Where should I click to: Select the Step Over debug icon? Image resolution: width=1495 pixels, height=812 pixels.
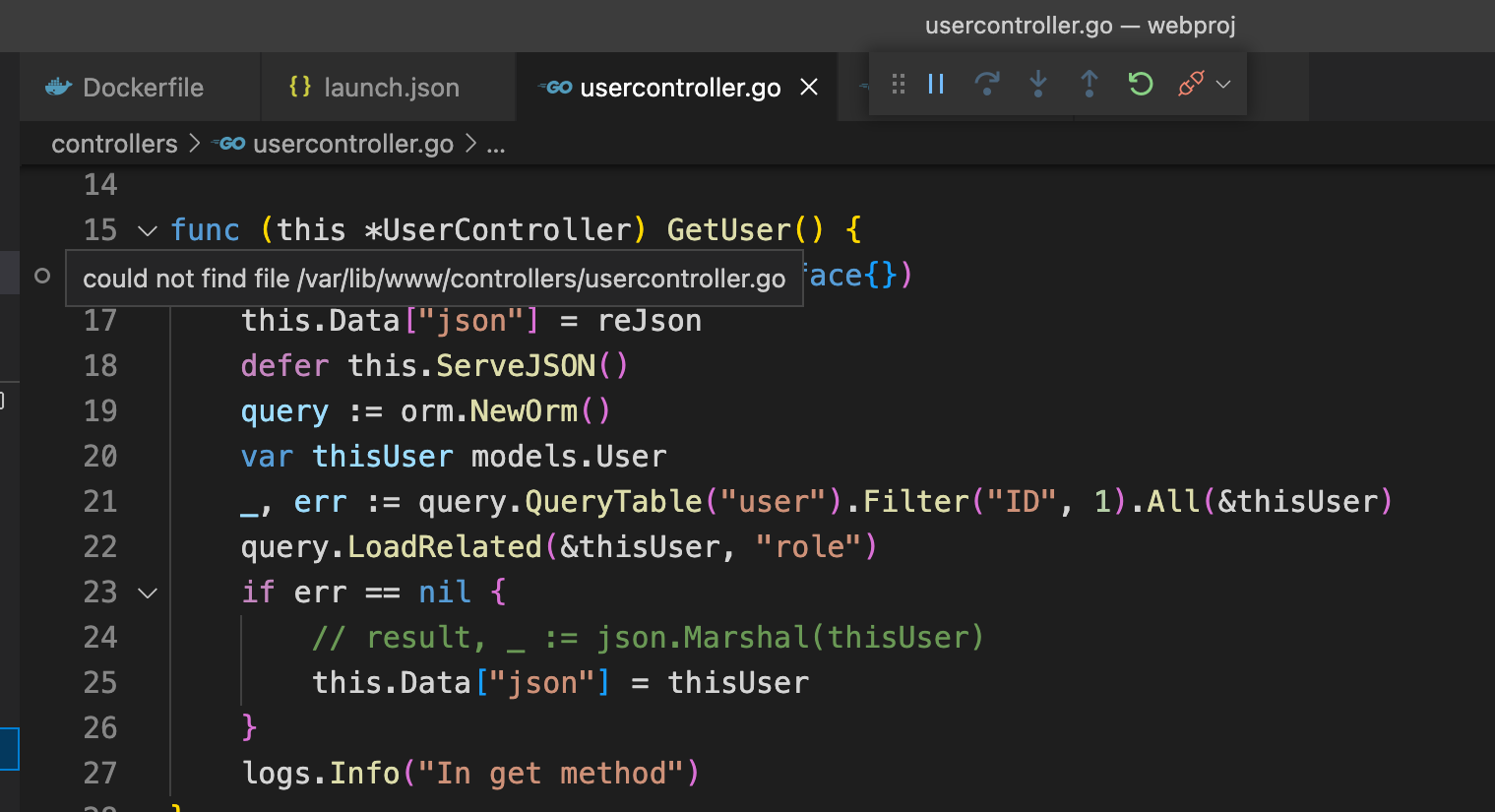(x=986, y=84)
